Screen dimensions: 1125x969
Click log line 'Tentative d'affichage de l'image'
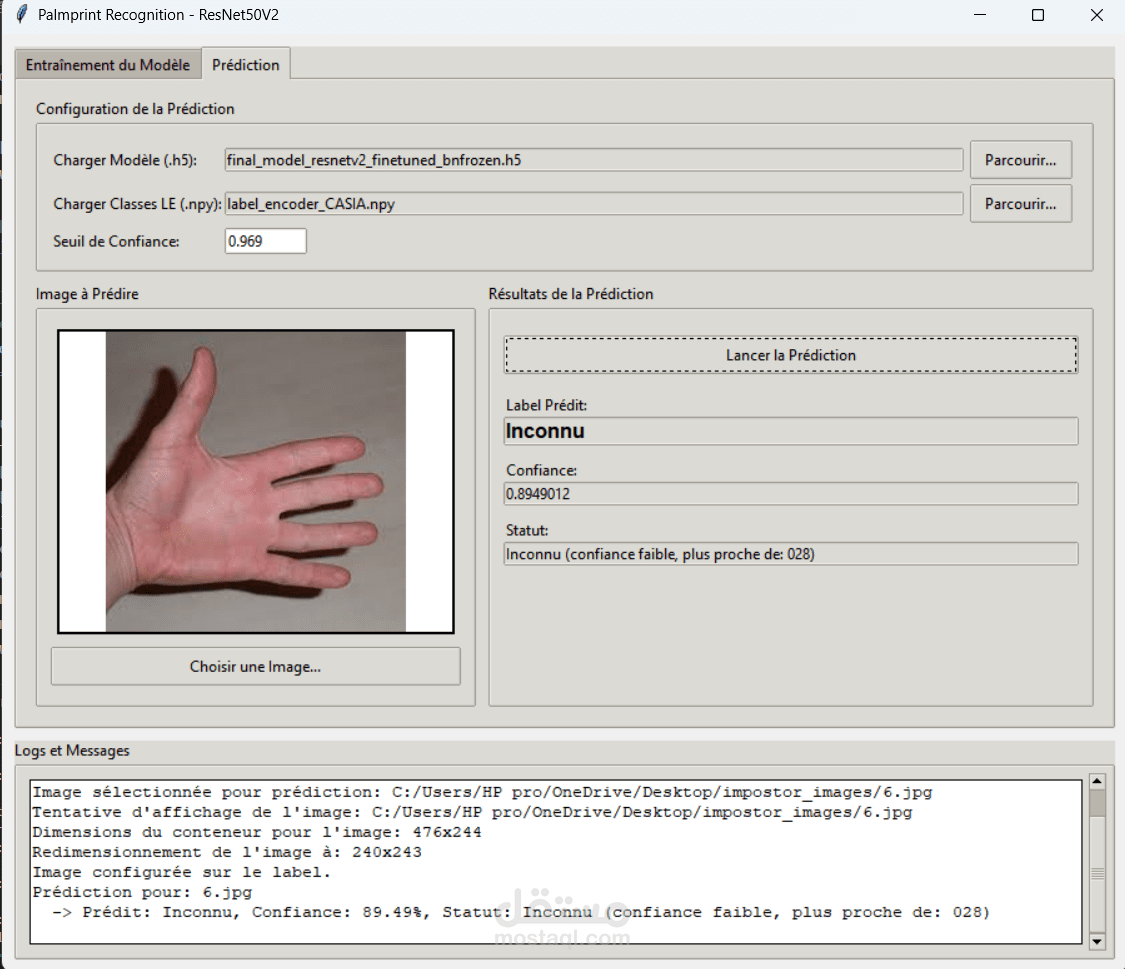click(x=472, y=812)
